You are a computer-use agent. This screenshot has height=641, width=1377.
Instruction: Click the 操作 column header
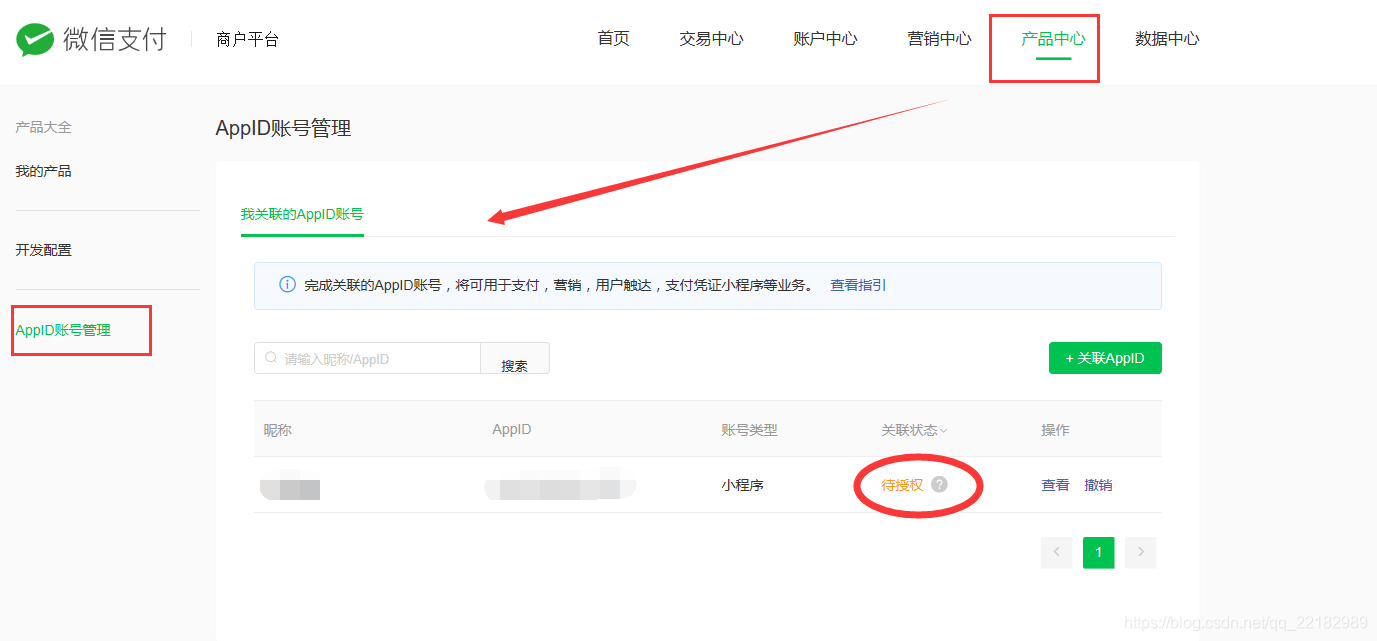(1055, 430)
